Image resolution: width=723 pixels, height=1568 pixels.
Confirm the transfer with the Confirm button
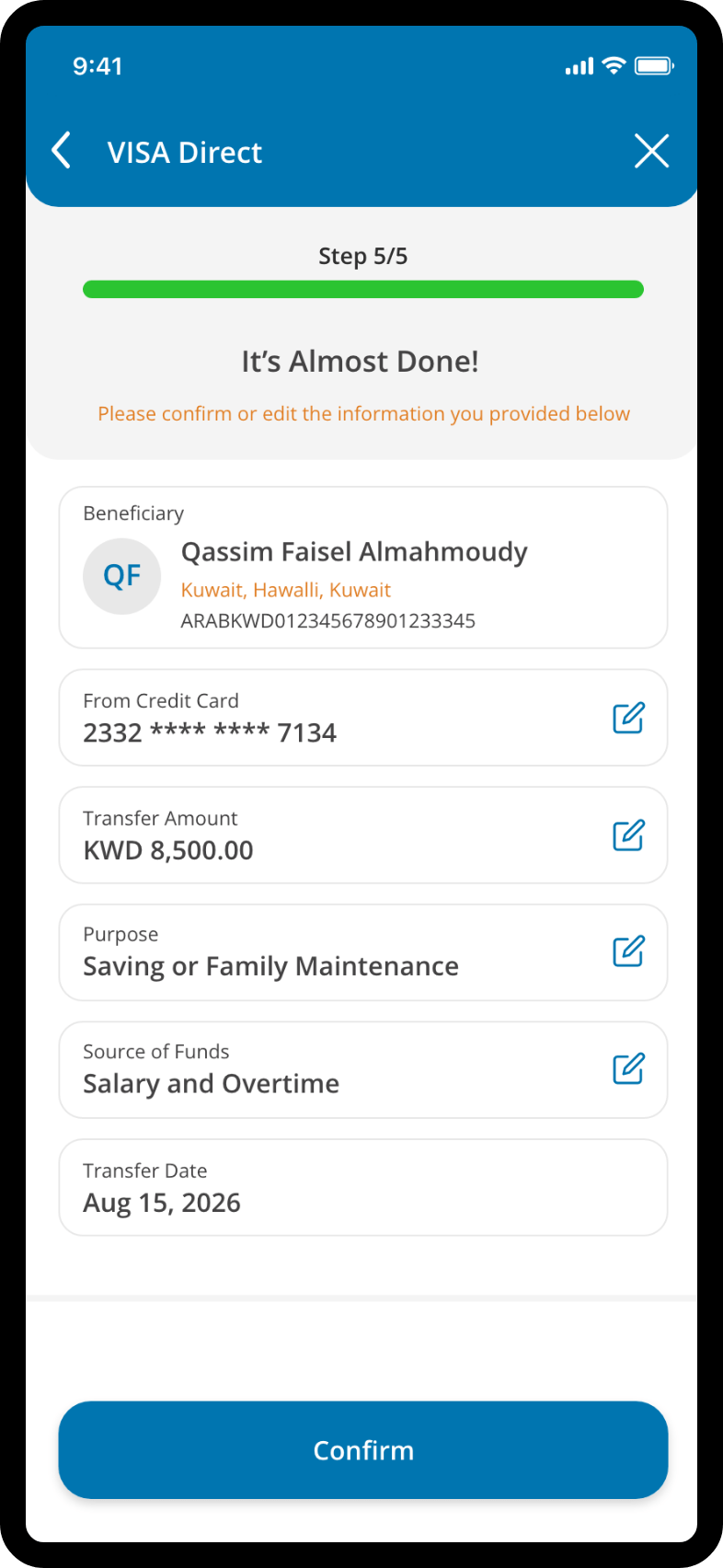pos(363,1450)
